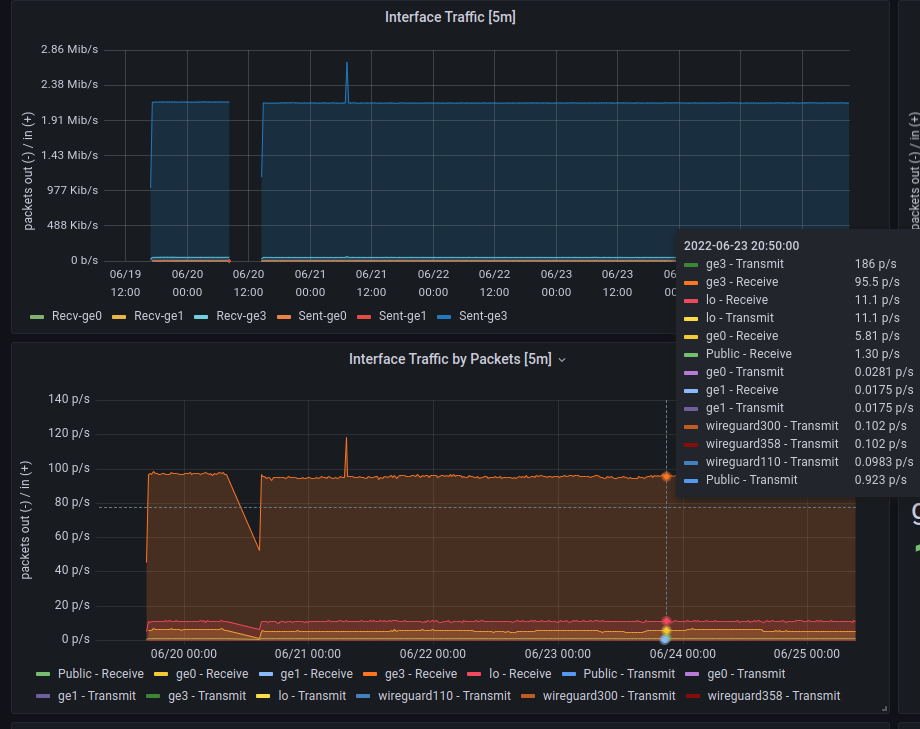
Task: Open the Interface Traffic by Packets panel dropdown chevron
Action: (562, 360)
